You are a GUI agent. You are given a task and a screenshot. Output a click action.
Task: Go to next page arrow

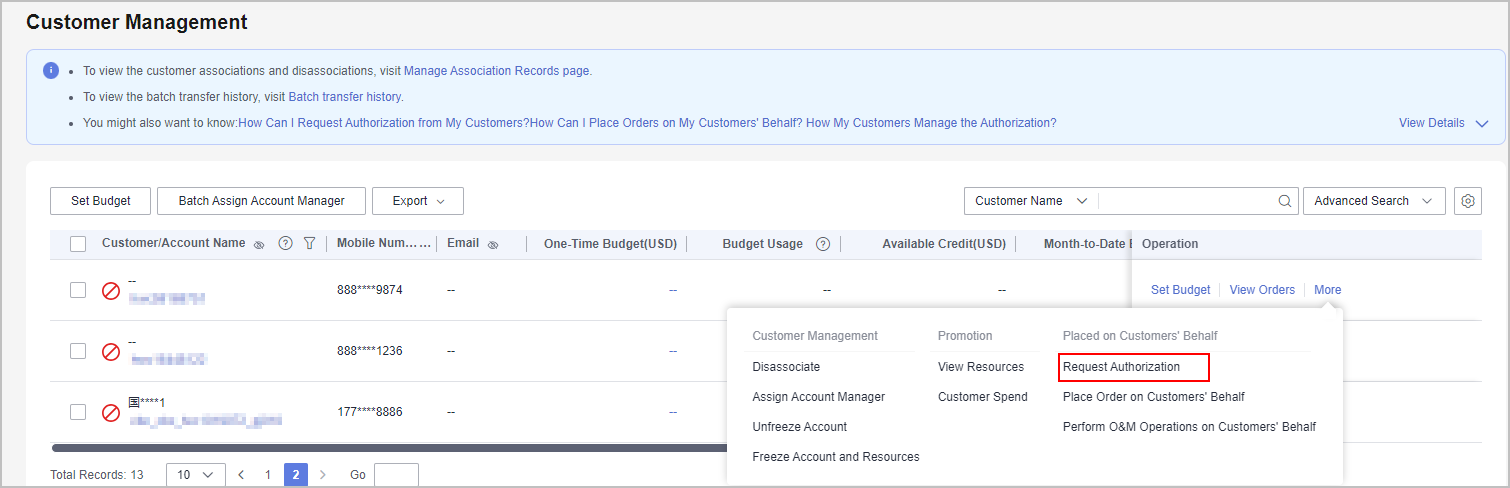[322, 475]
